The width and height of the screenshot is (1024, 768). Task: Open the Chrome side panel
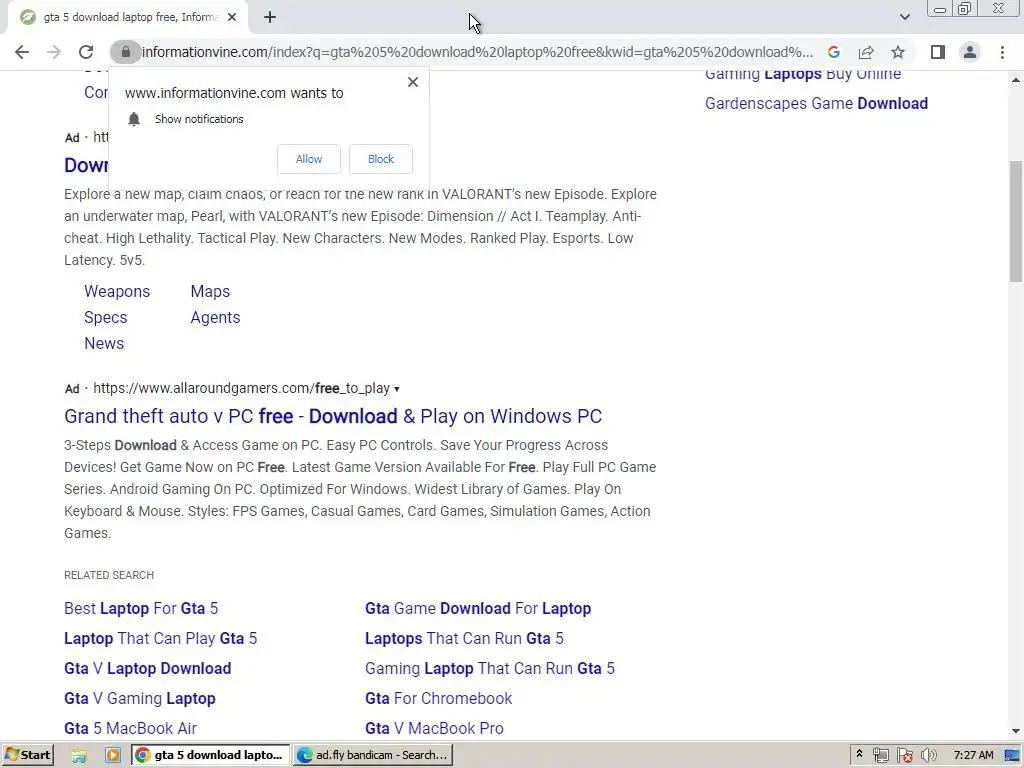pyautogui.click(x=938, y=52)
